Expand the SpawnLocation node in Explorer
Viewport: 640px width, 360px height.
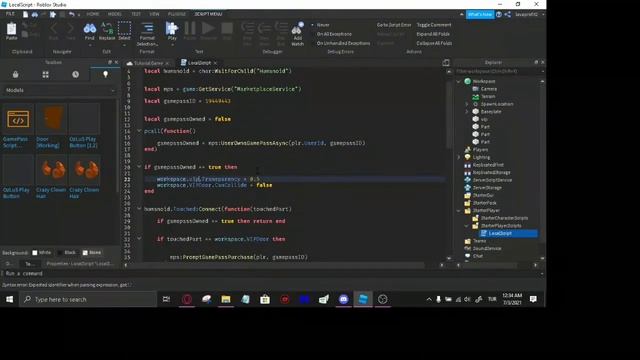point(467,104)
